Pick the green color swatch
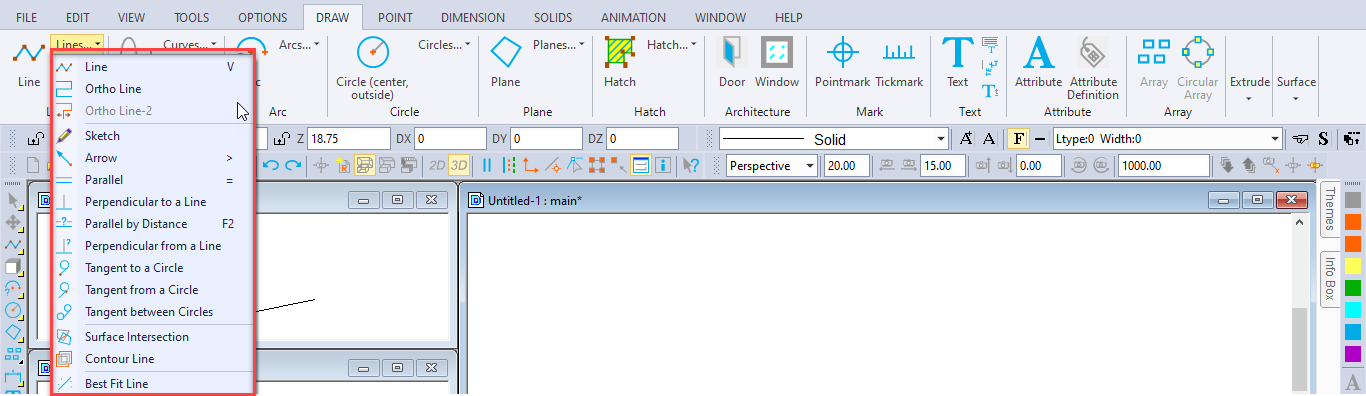 pos(1353,288)
